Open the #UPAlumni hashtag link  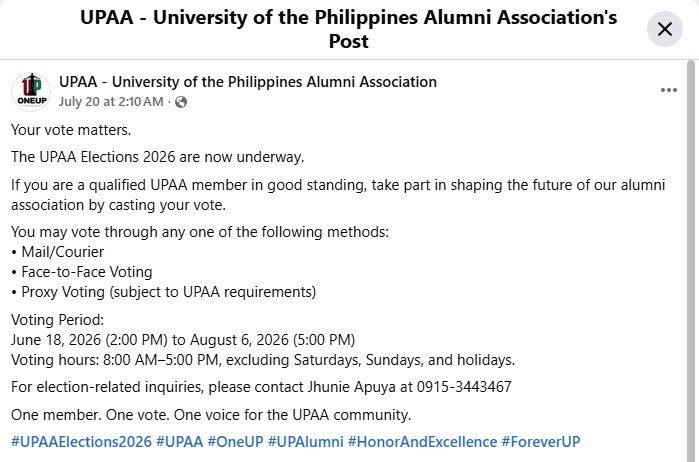click(305, 442)
